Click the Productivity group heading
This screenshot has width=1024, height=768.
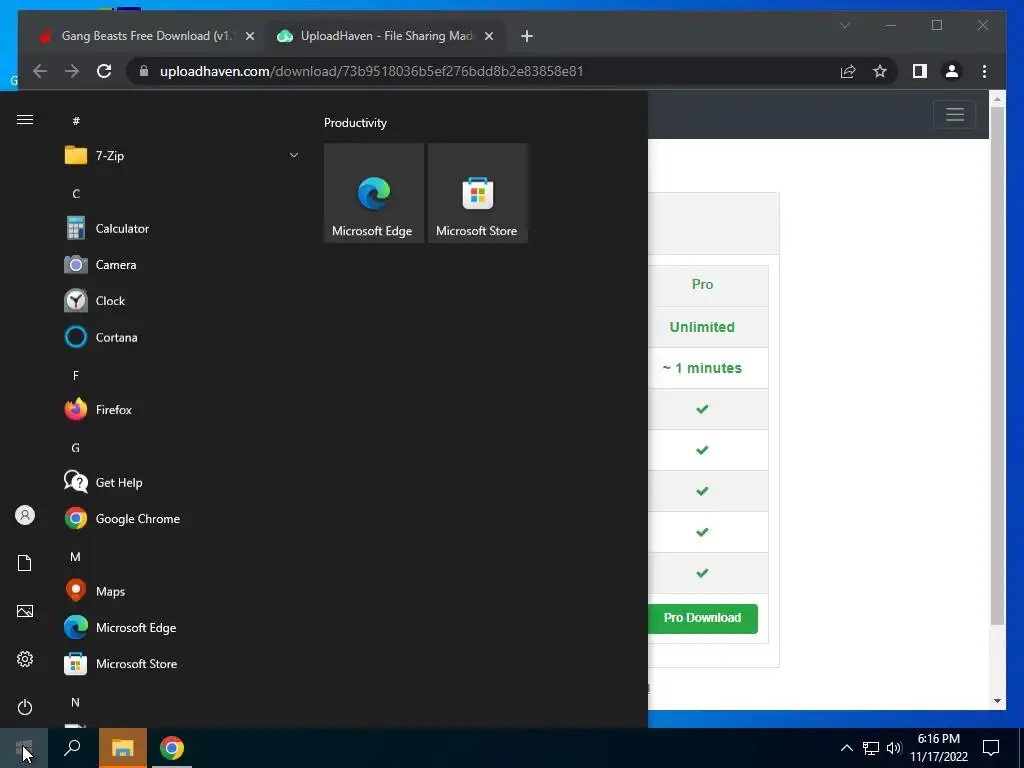355,123
